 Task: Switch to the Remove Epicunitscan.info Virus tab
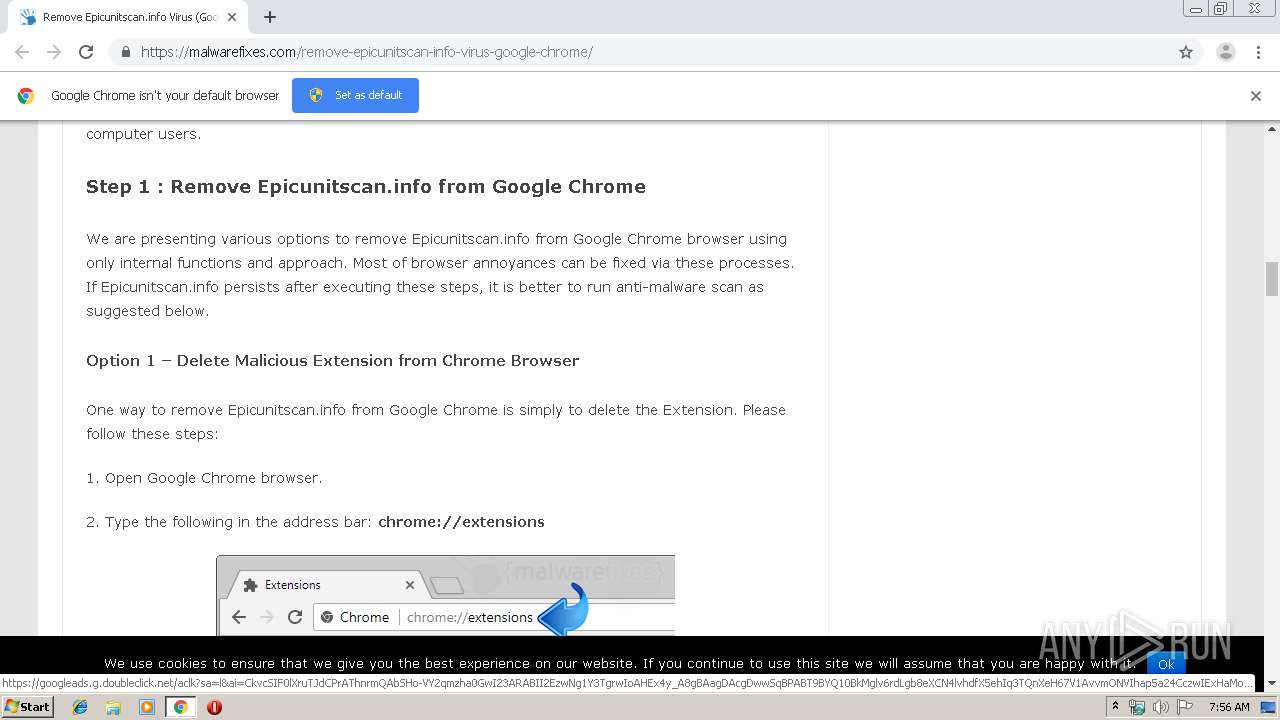128,17
